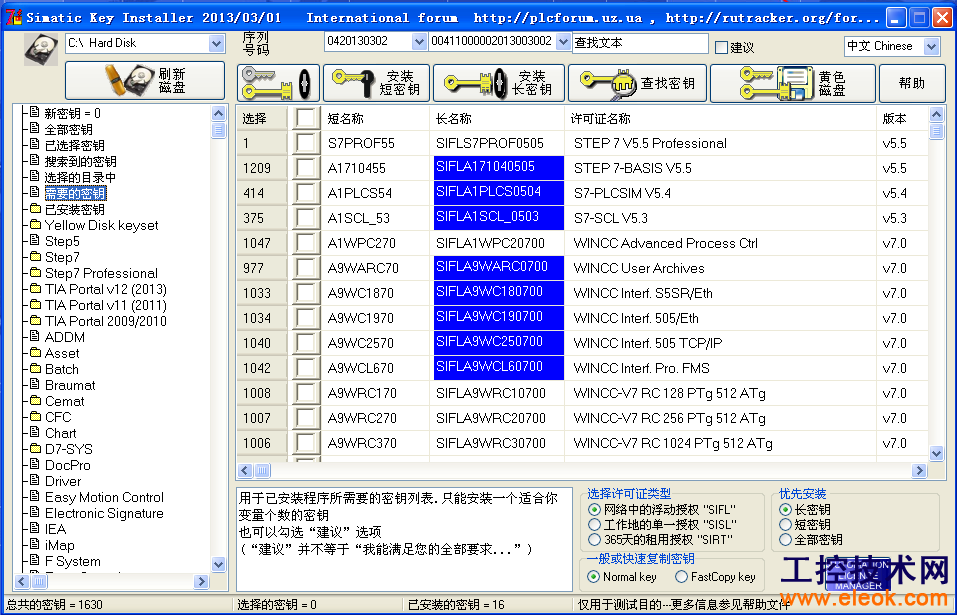Select 全部密钥 tree item
The height and width of the screenshot is (615, 957).
(x=68, y=129)
